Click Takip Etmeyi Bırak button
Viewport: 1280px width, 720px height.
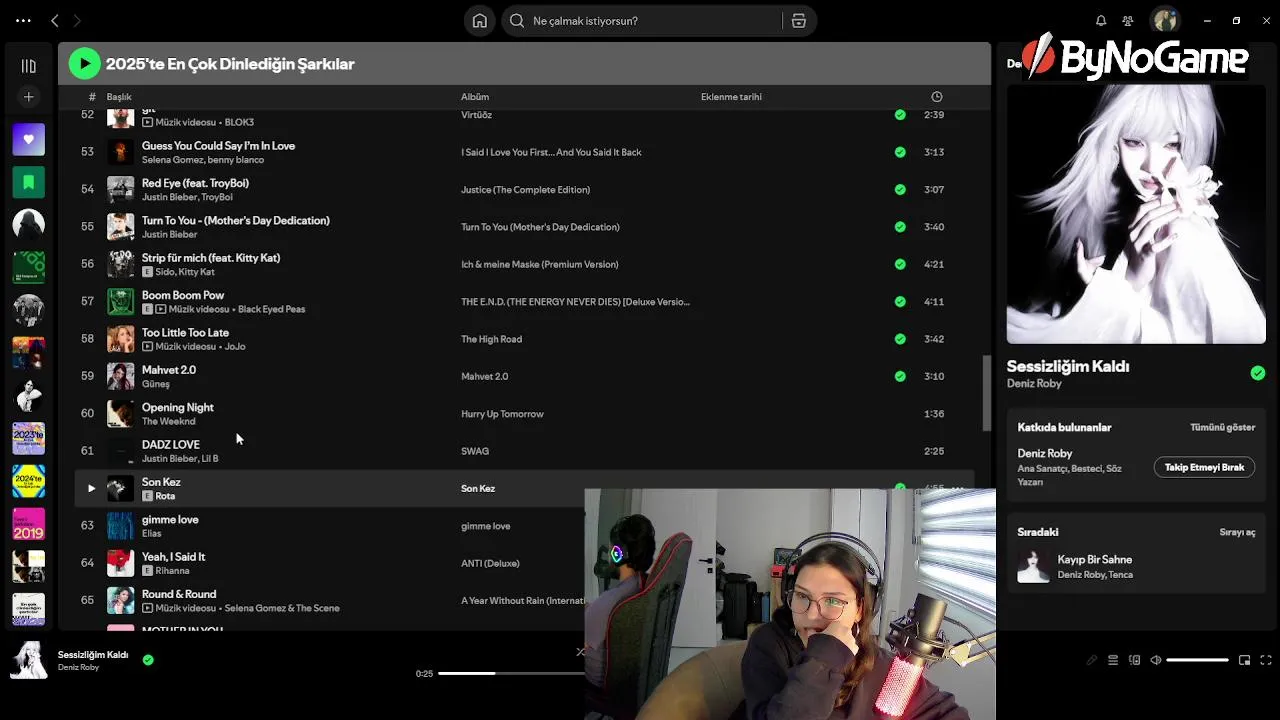(1204, 467)
